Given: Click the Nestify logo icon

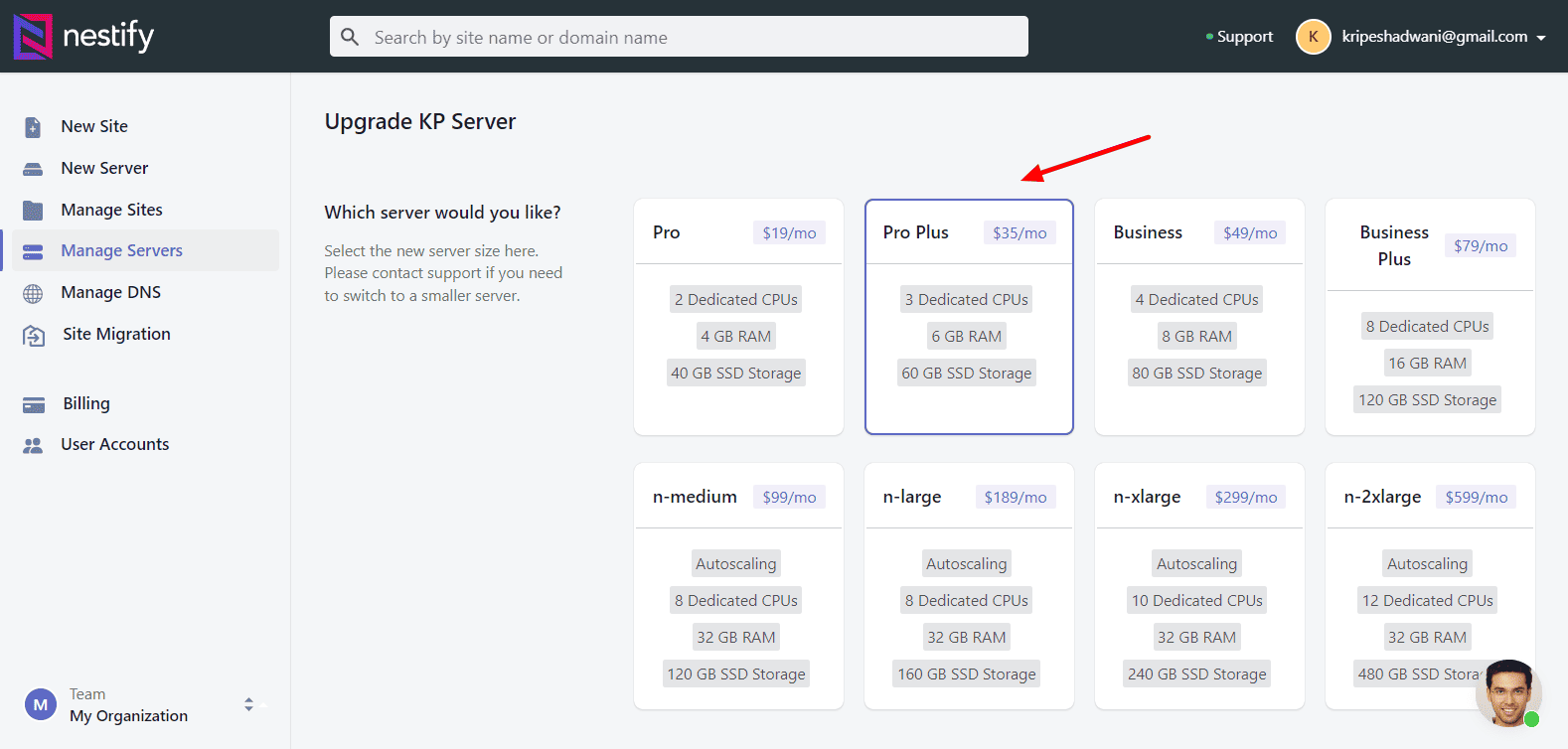Looking at the screenshot, I should (33, 37).
